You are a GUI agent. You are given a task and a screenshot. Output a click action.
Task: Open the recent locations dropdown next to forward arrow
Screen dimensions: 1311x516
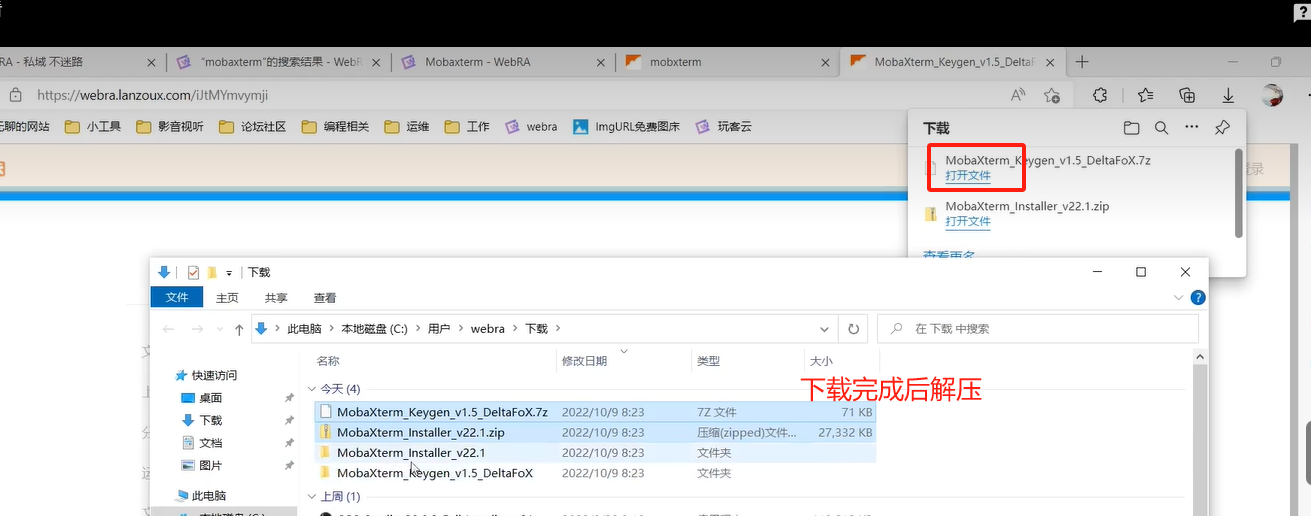[x=220, y=329]
